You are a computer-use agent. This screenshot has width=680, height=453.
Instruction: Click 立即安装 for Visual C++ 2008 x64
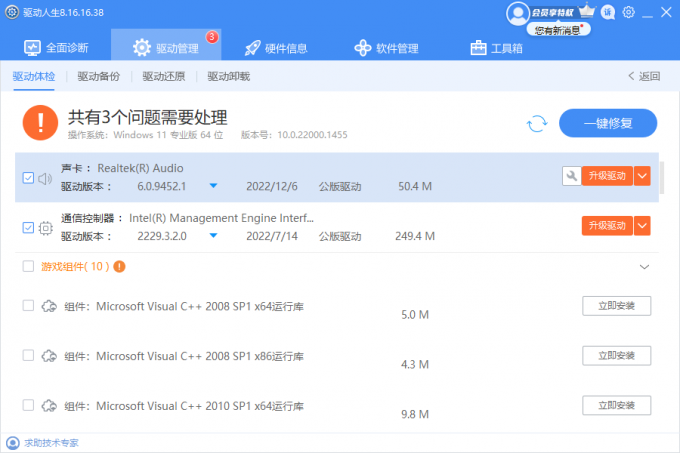pyautogui.click(x=616, y=306)
